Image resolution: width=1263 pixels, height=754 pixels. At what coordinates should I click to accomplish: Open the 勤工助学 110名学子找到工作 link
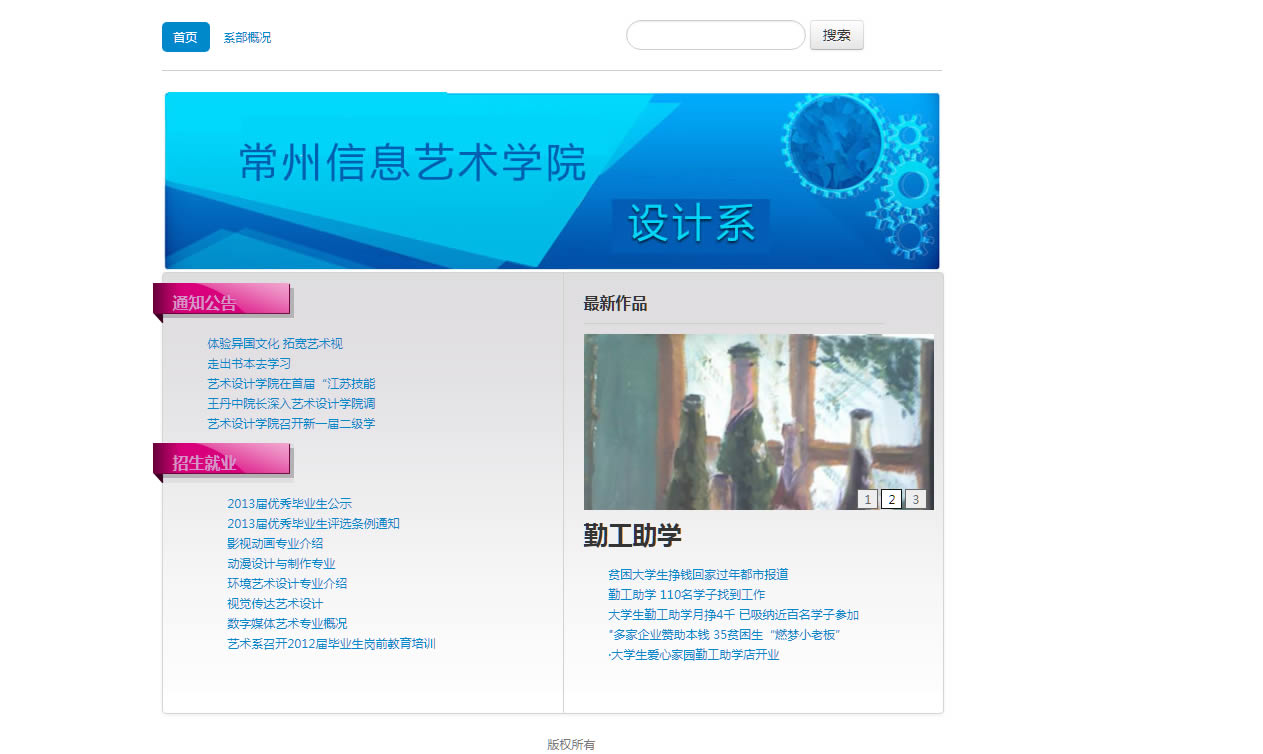click(686, 595)
